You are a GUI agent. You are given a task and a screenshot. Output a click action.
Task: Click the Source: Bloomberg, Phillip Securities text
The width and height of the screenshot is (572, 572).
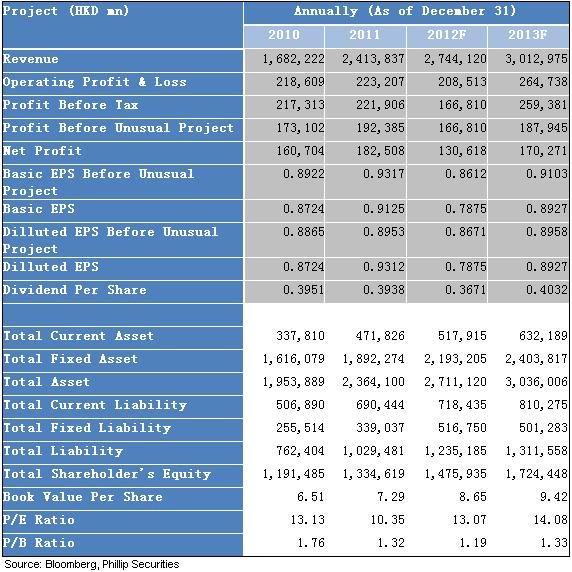(92, 564)
